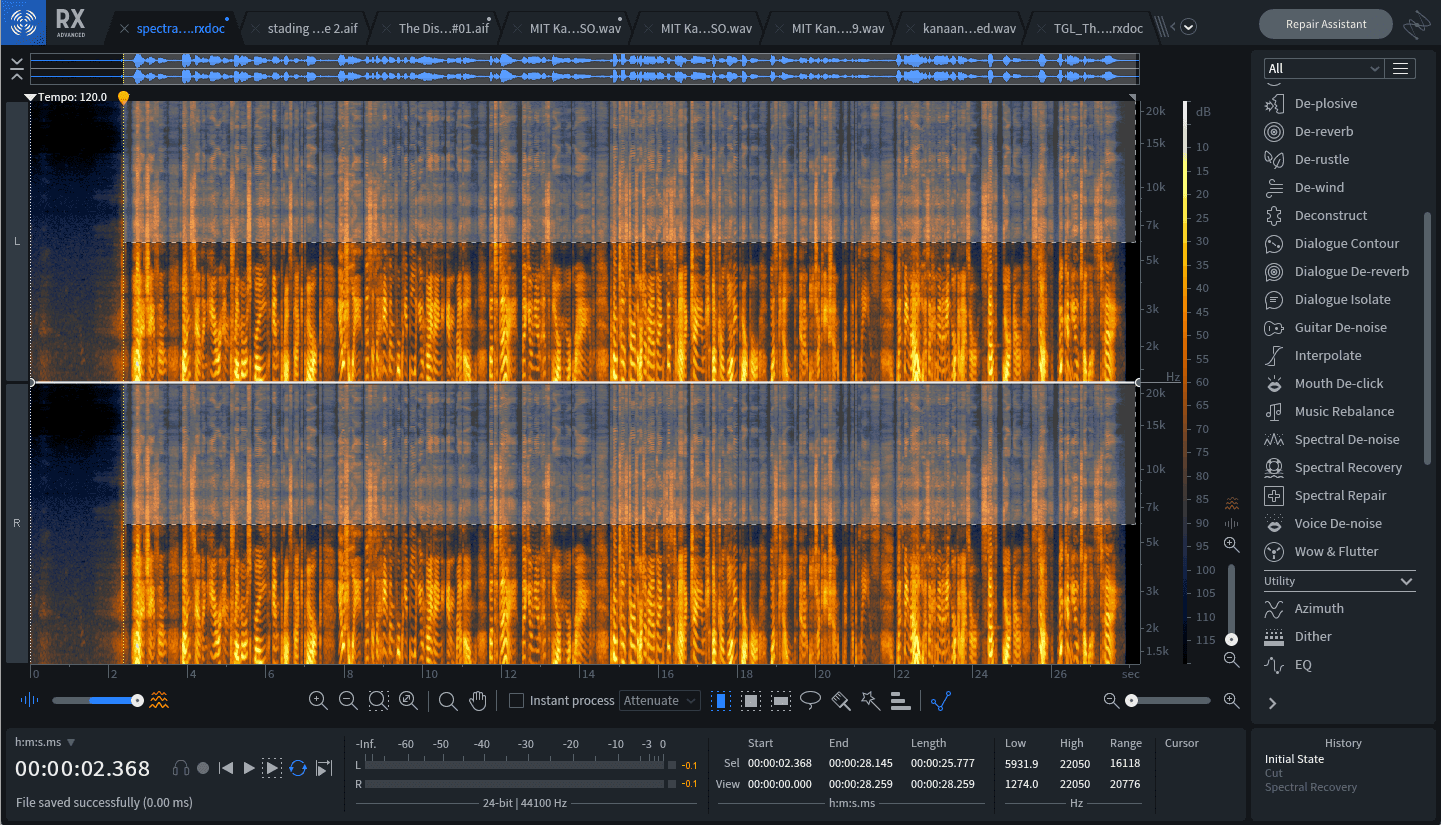Toggle the time selection tool
This screenshot has height=825, width=1441.
pyautogui.click(x=721, y=701)
